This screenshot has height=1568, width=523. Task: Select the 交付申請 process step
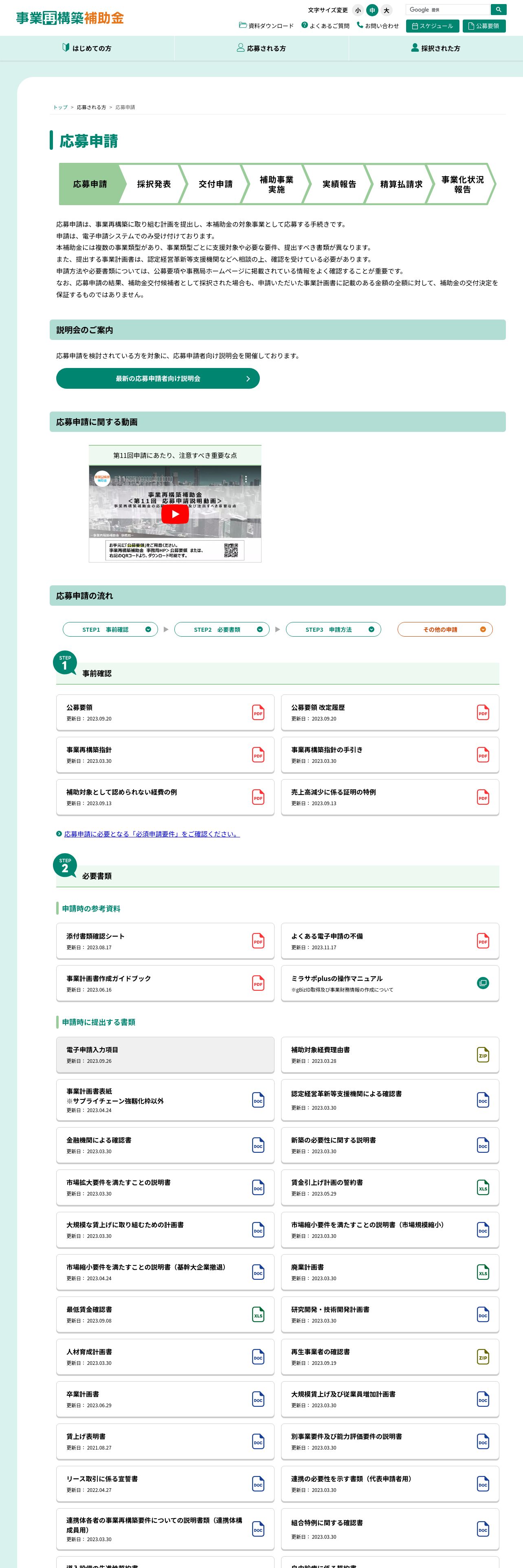[215, 184]
